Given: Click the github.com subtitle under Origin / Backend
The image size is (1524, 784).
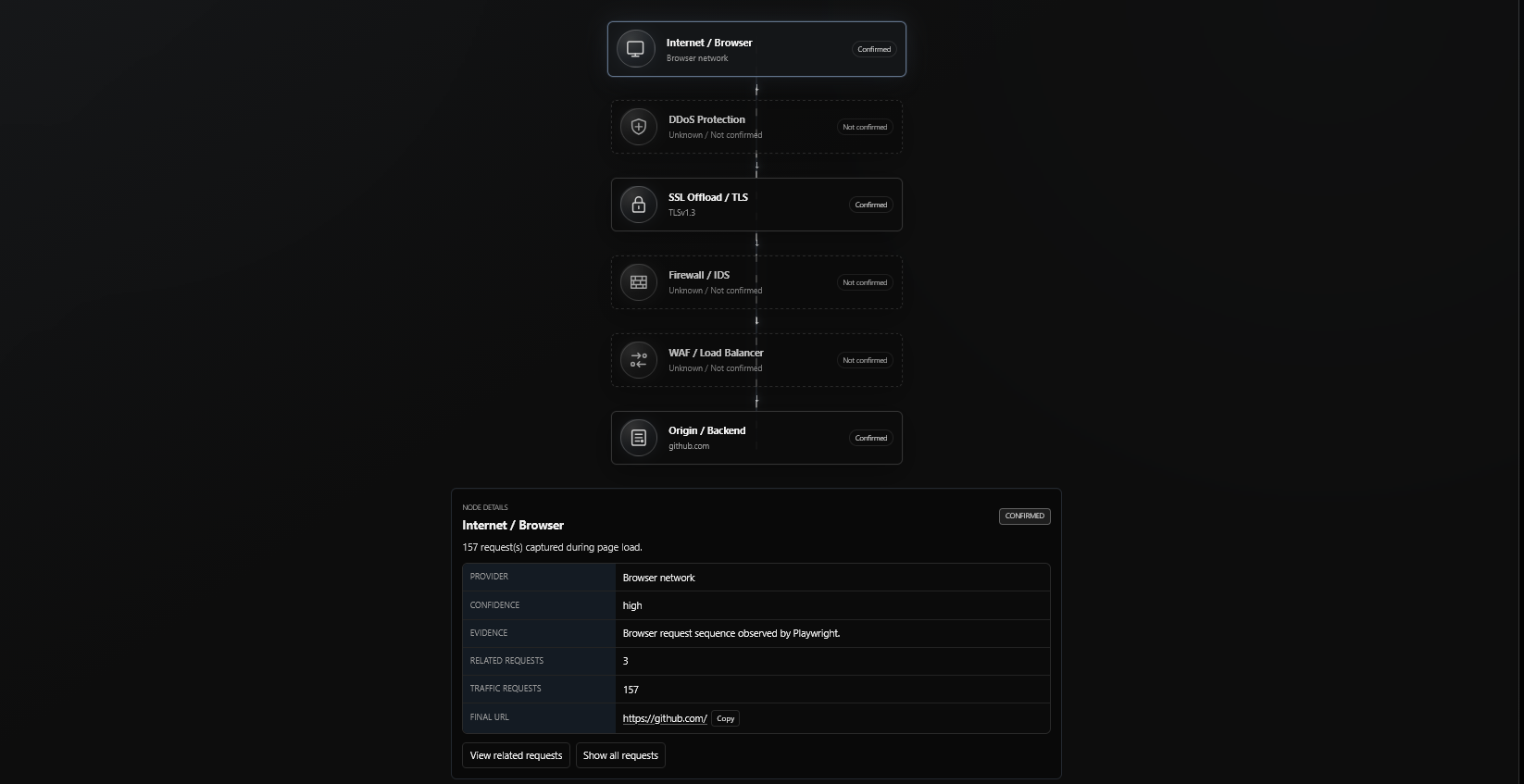Looking at the screenshot, I should 689,446.
